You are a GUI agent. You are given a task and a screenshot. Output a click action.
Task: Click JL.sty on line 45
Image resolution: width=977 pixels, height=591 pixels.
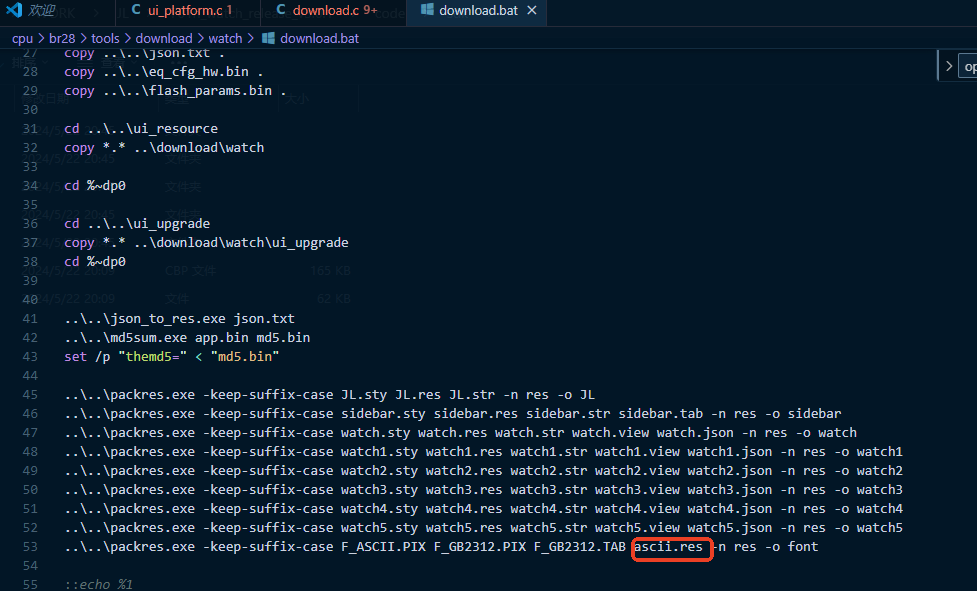(x=364, y=395)
